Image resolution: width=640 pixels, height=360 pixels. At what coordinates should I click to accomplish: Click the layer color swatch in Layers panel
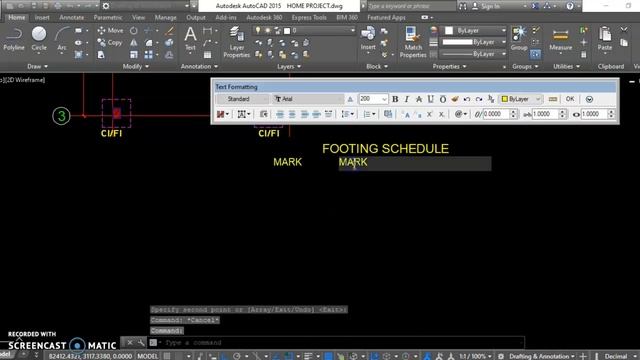pyautogui.click(x=287, y=31)
